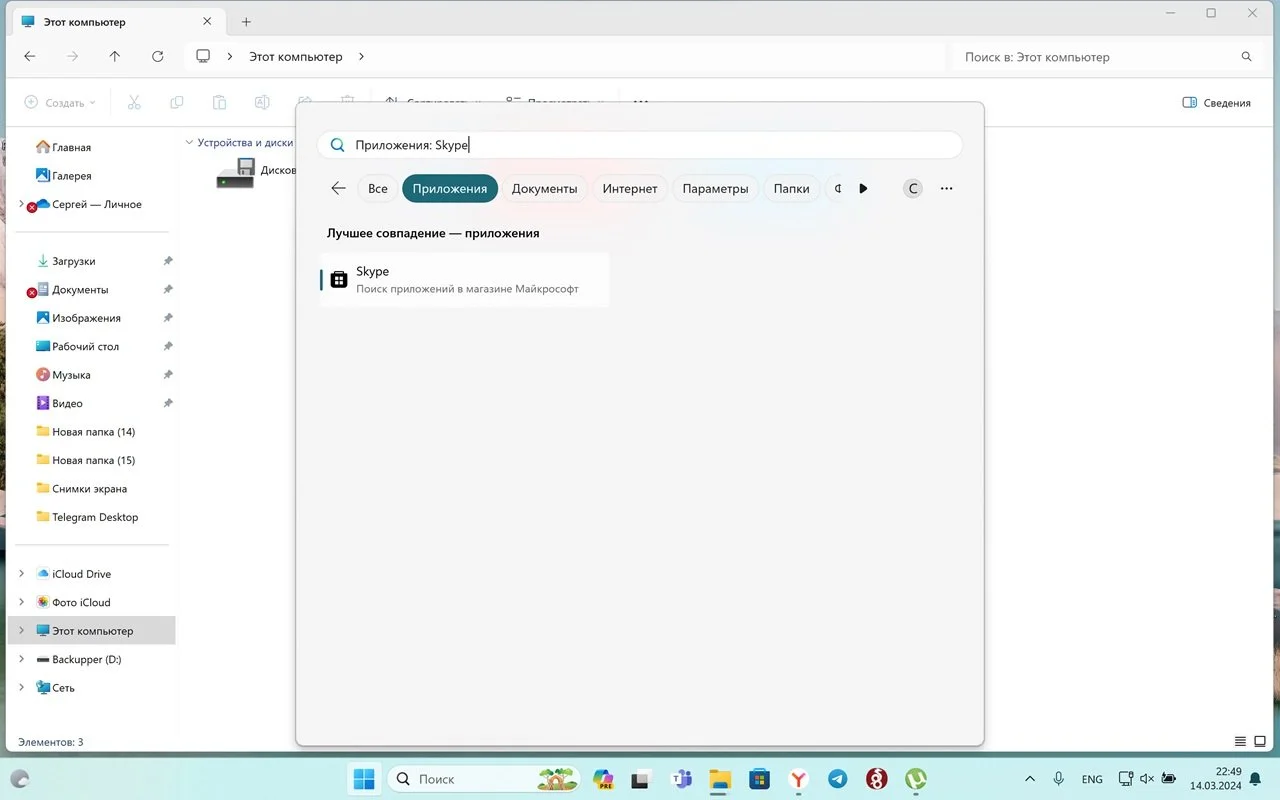Select the 'Все' search filter
The width and height of the screenshot is (1280, 800).
(377, 188)
